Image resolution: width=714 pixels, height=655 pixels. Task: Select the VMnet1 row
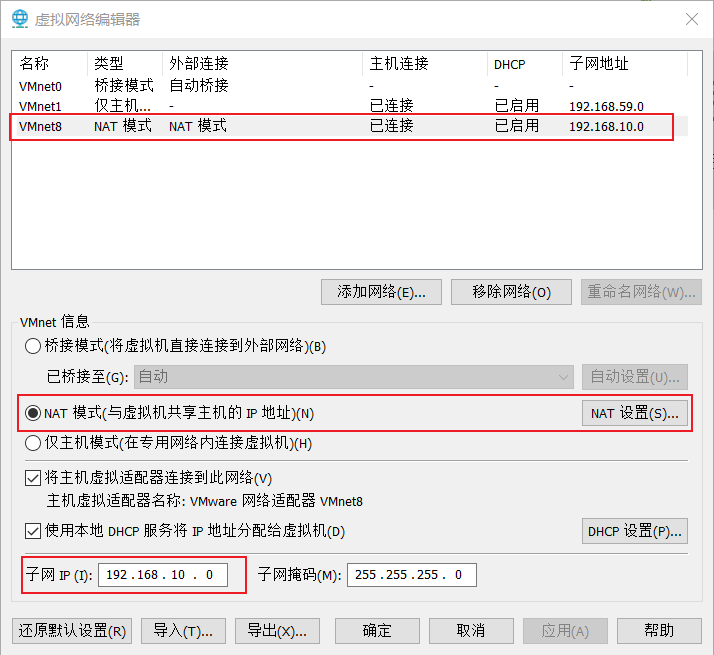(x=350, y=106)
